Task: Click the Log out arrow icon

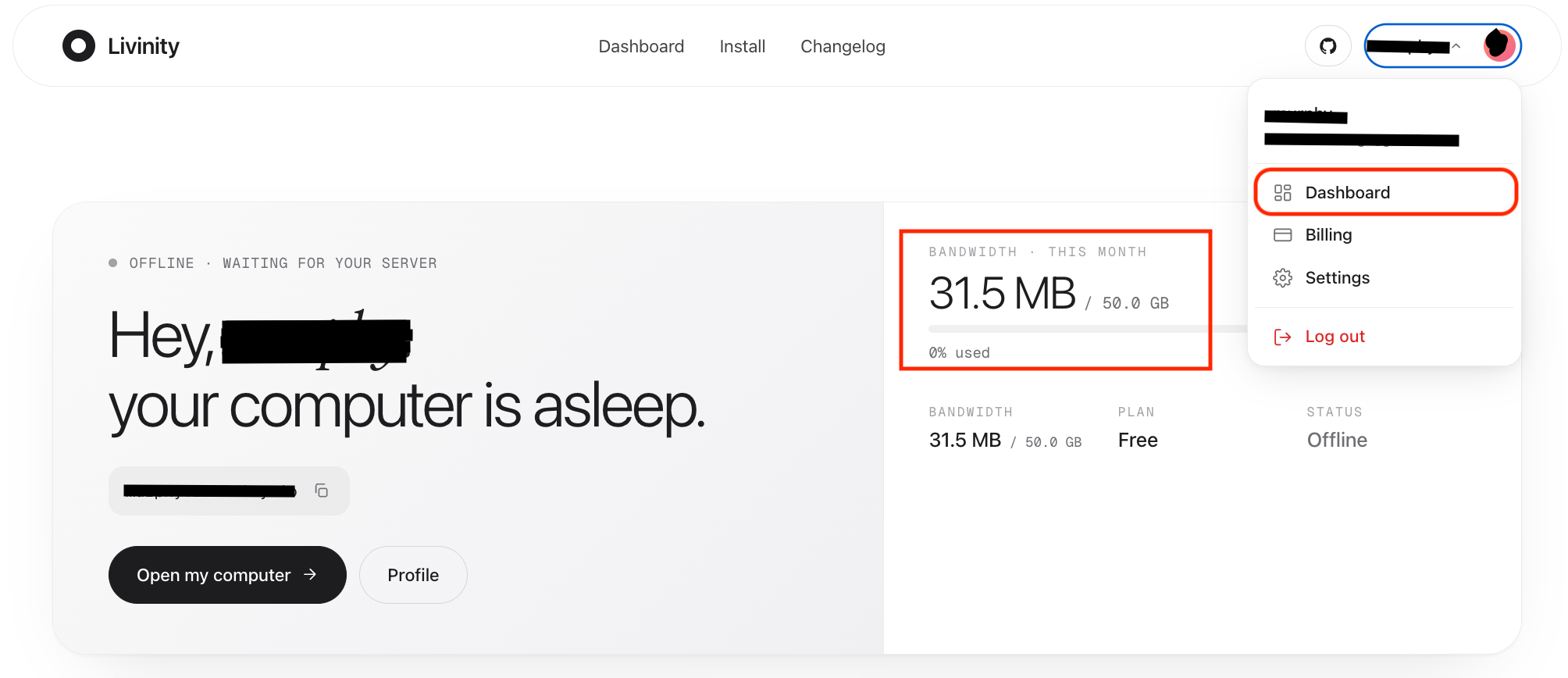Action: click(1282, 337)
